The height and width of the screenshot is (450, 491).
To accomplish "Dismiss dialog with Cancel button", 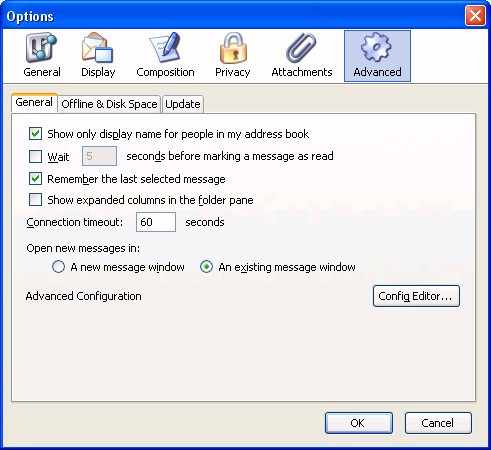I will pos(438,423).
